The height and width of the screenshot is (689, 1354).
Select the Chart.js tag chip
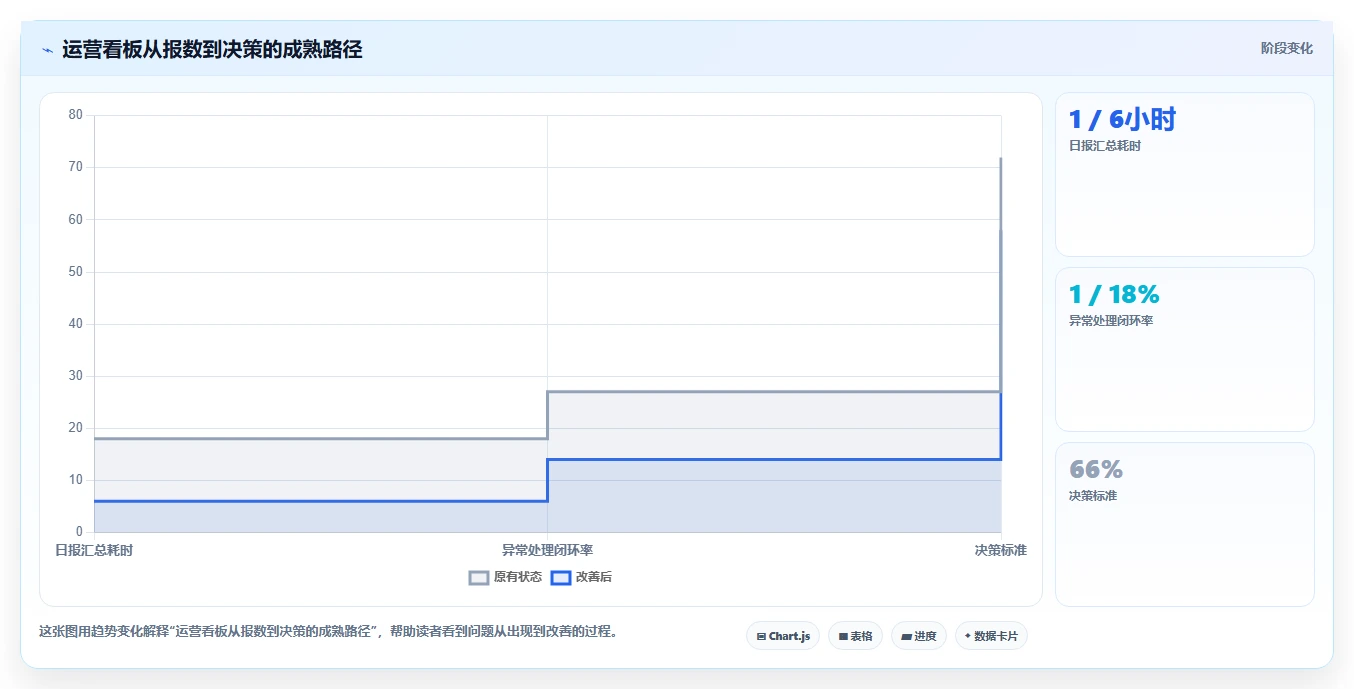[783, 636]
